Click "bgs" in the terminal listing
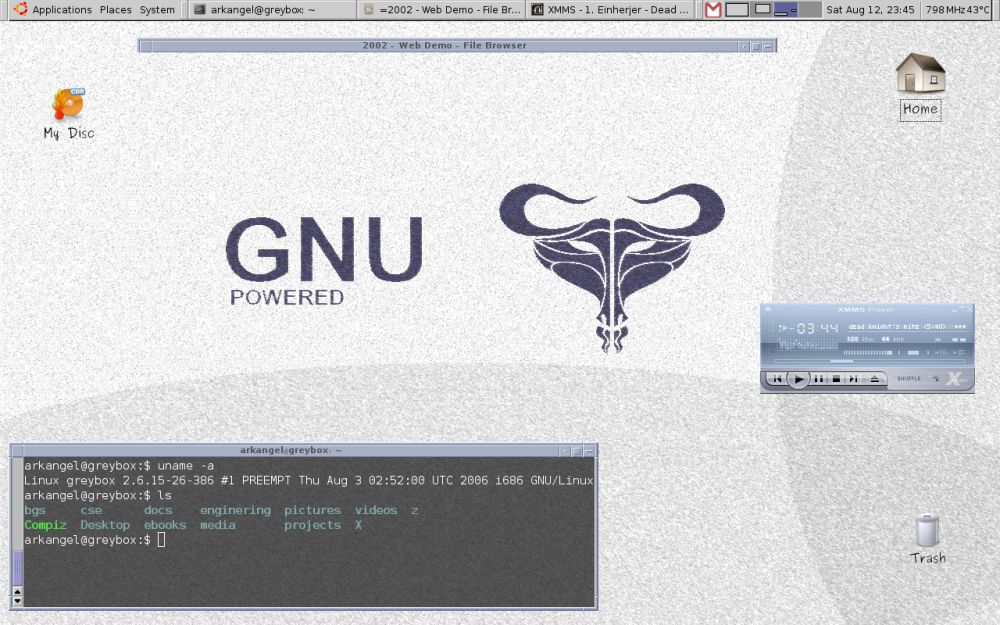 pyautogui.click(x=34, y=510)
